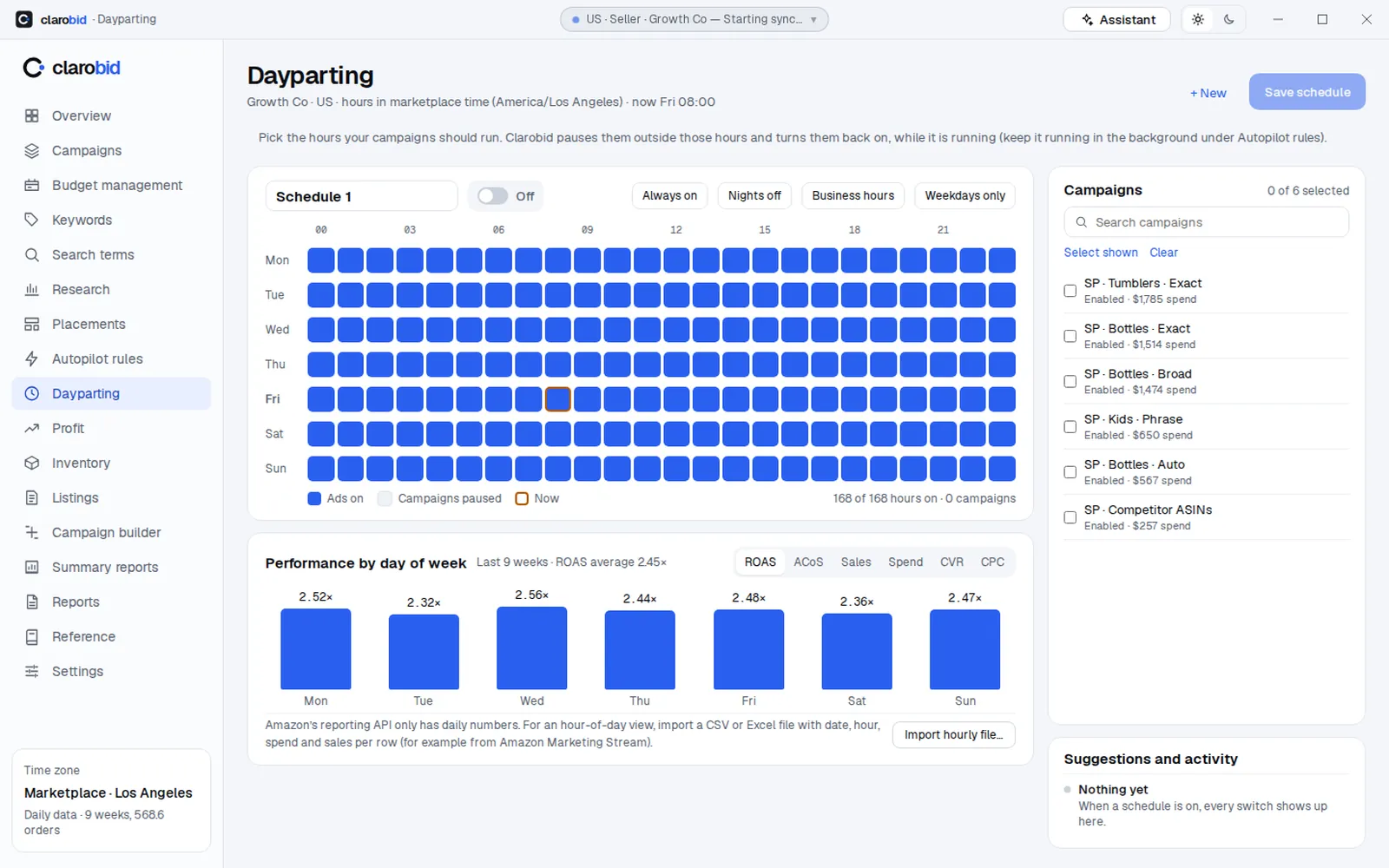Check SP · Kids · Phrase campaign

pos(1070,426)
